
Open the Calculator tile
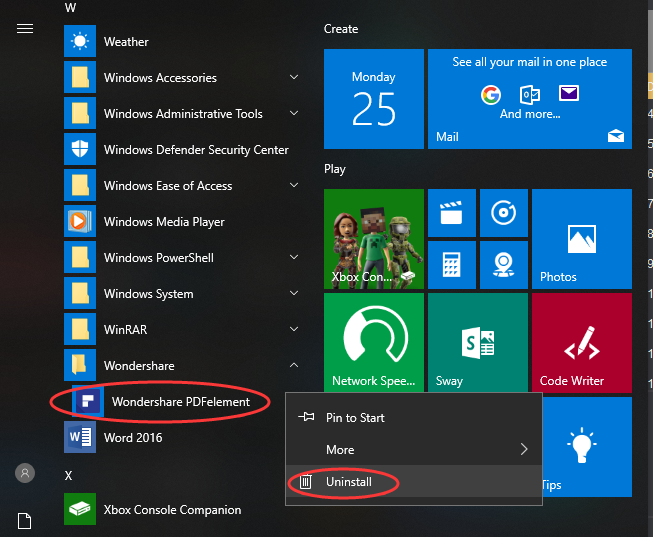click(x=452, y=265)
